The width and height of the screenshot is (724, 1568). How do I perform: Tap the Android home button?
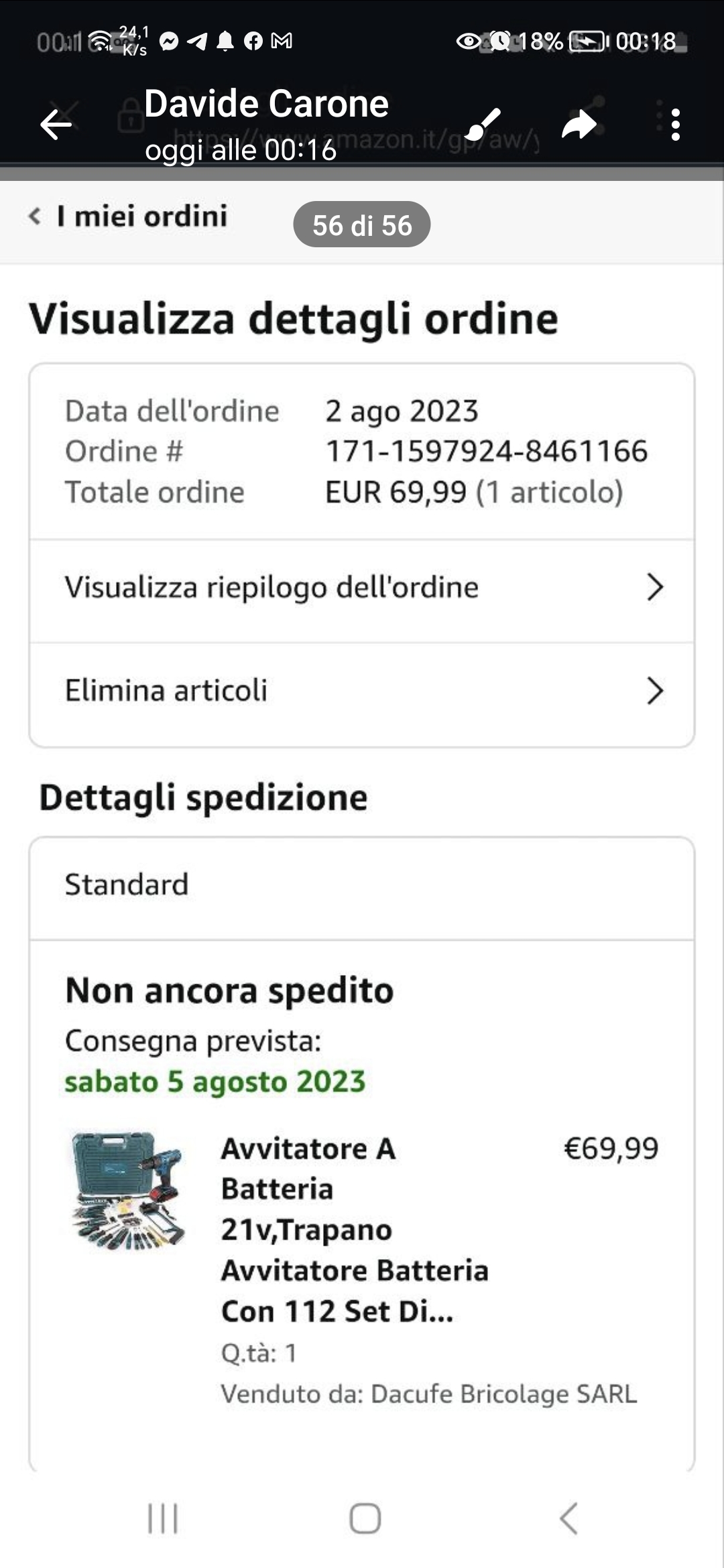(365, 1518)
